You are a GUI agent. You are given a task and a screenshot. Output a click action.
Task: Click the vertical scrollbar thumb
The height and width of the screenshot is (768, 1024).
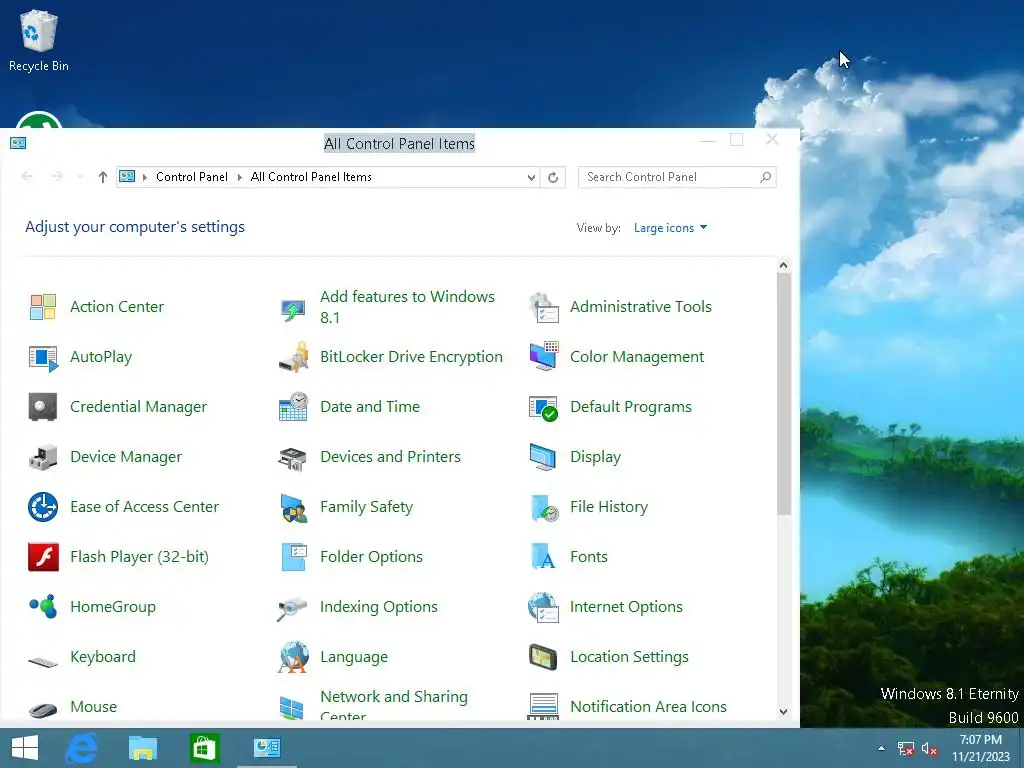[x=784, y=394]
